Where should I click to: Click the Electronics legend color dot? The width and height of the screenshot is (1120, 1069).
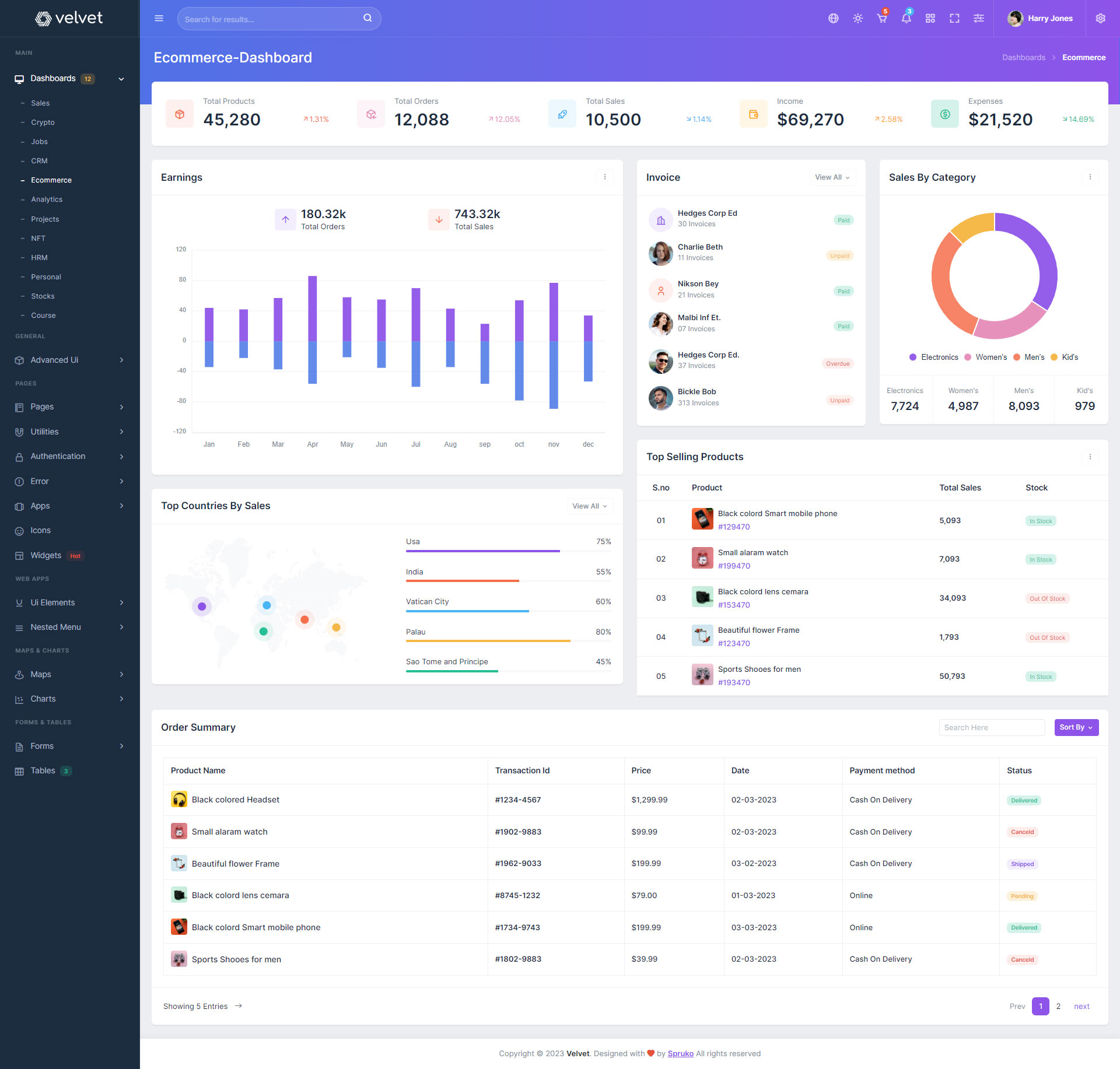913,357
